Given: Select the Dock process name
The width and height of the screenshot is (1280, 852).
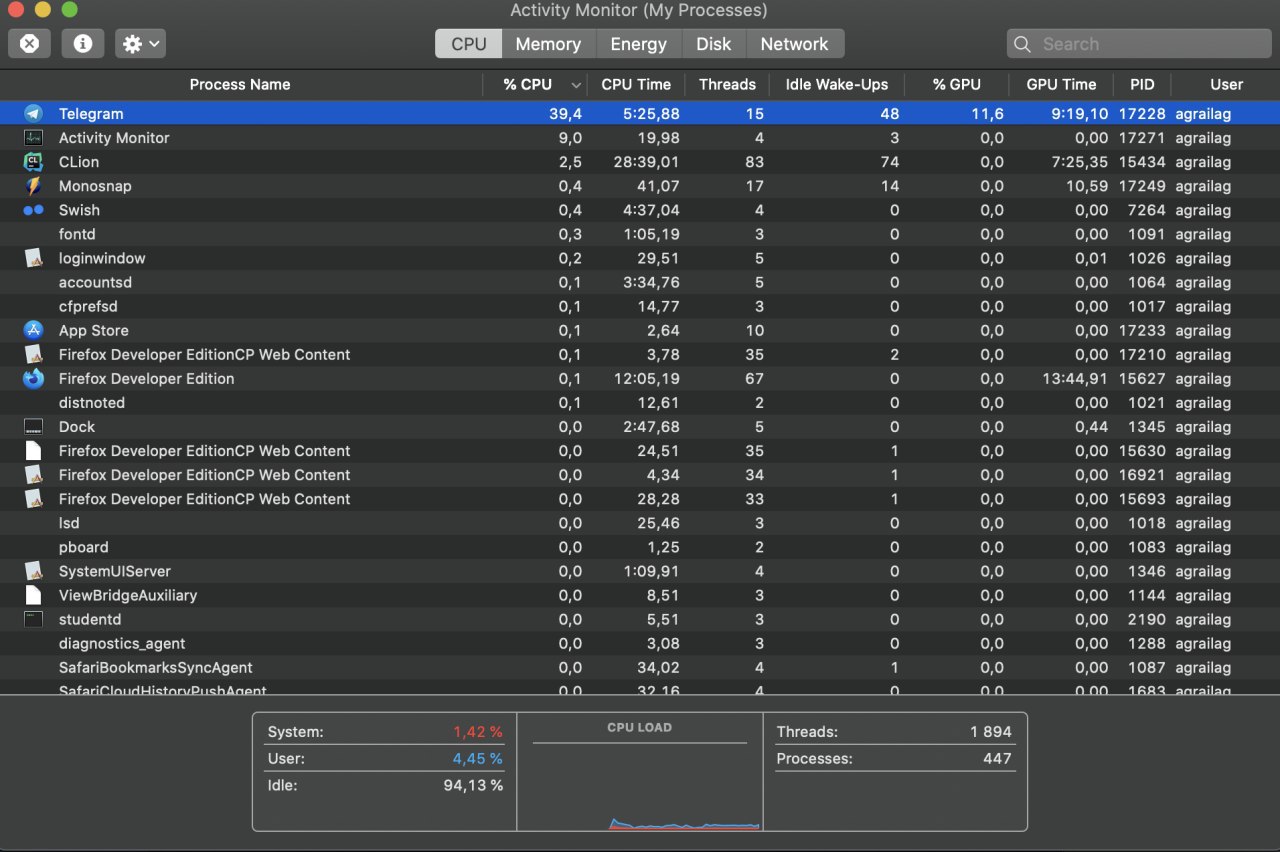Looking at the screenshot, I should 77,426.
